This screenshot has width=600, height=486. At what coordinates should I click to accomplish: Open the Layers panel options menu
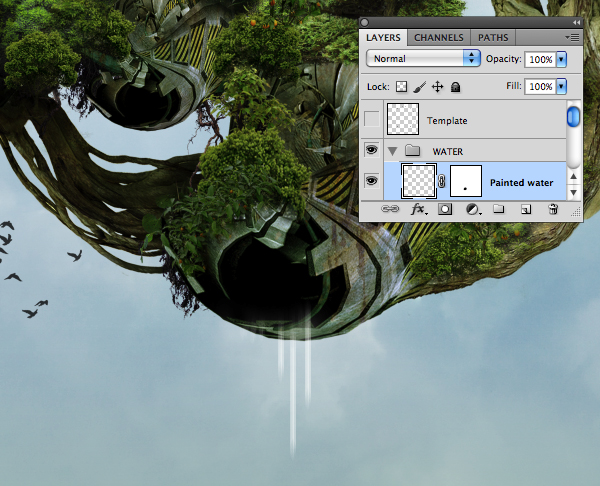[x=572, y=38]
